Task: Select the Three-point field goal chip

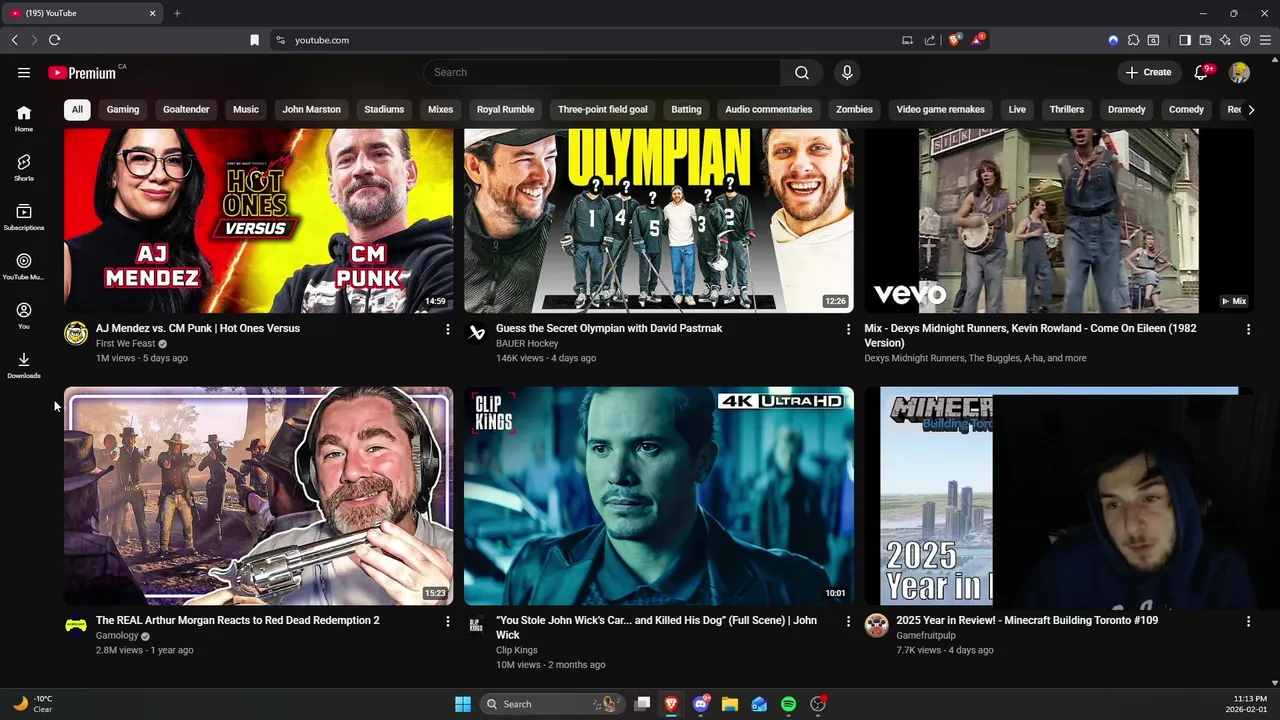Action: [602, 109]
